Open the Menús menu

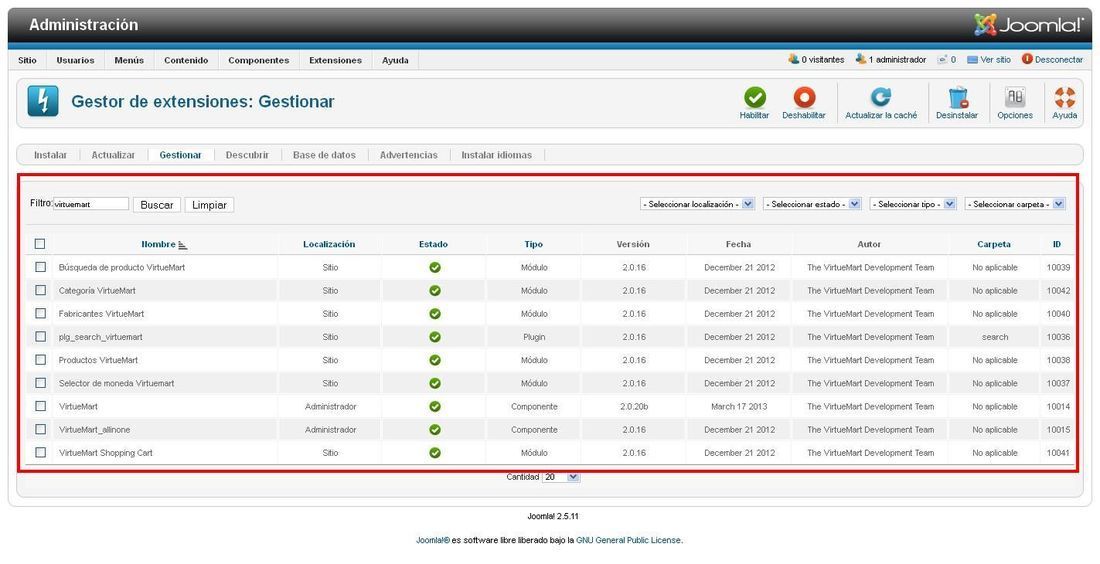point(129,60)
